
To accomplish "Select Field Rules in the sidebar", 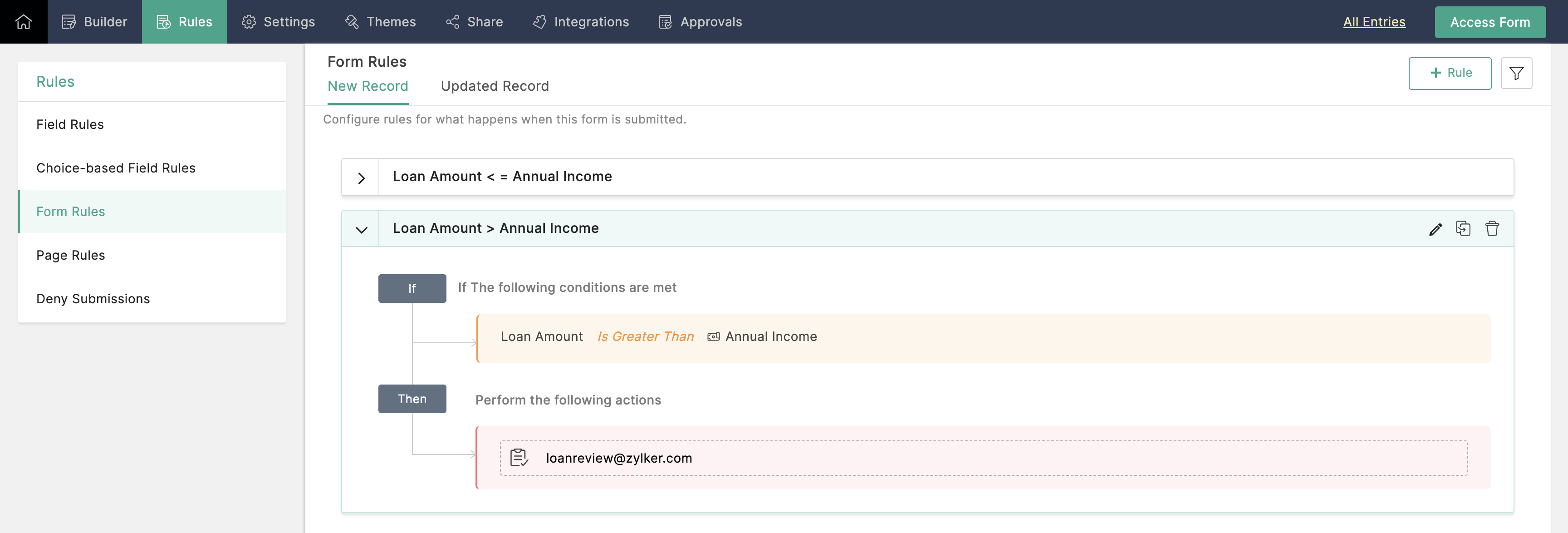I will (70, 124).
